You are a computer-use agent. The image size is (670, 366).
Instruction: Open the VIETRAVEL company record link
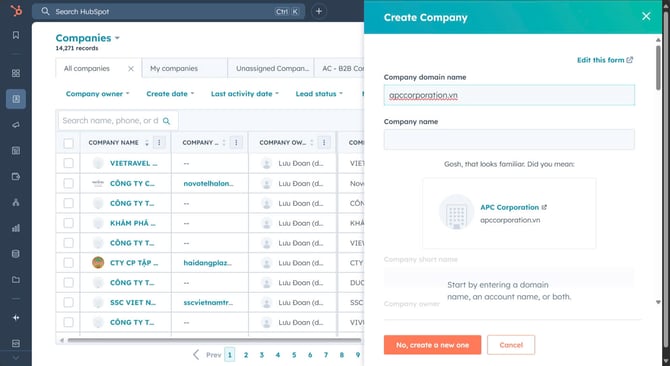click(x=134, y=163)
